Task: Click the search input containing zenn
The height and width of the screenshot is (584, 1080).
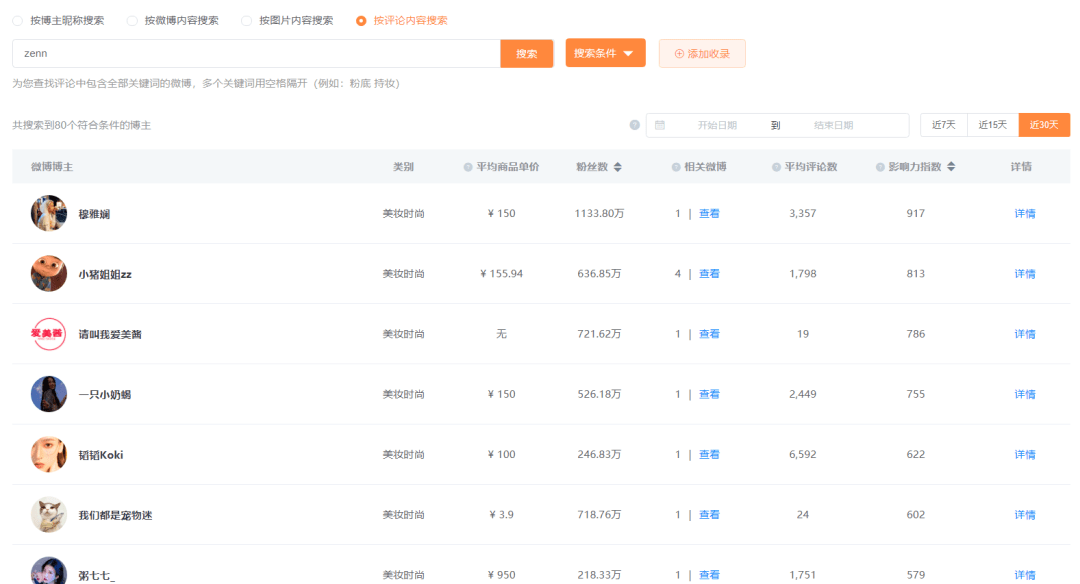Action: point(255,54)
